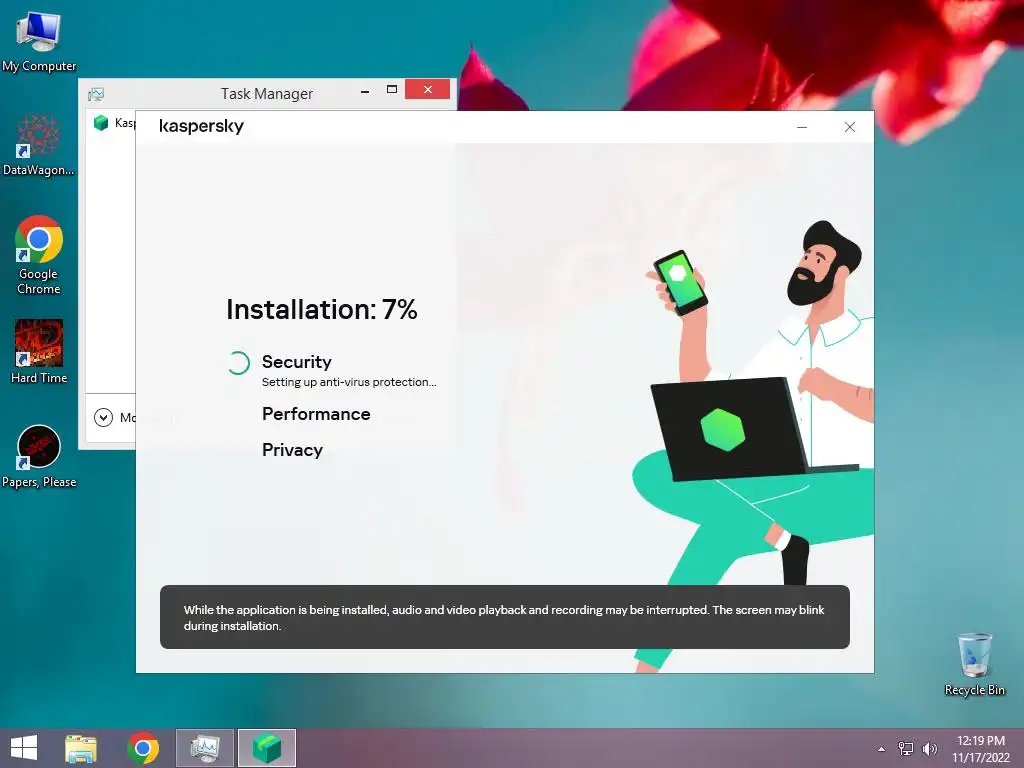
Task: Close the Task Manager window
Action: pyautogui.click(x=427, y=89)
